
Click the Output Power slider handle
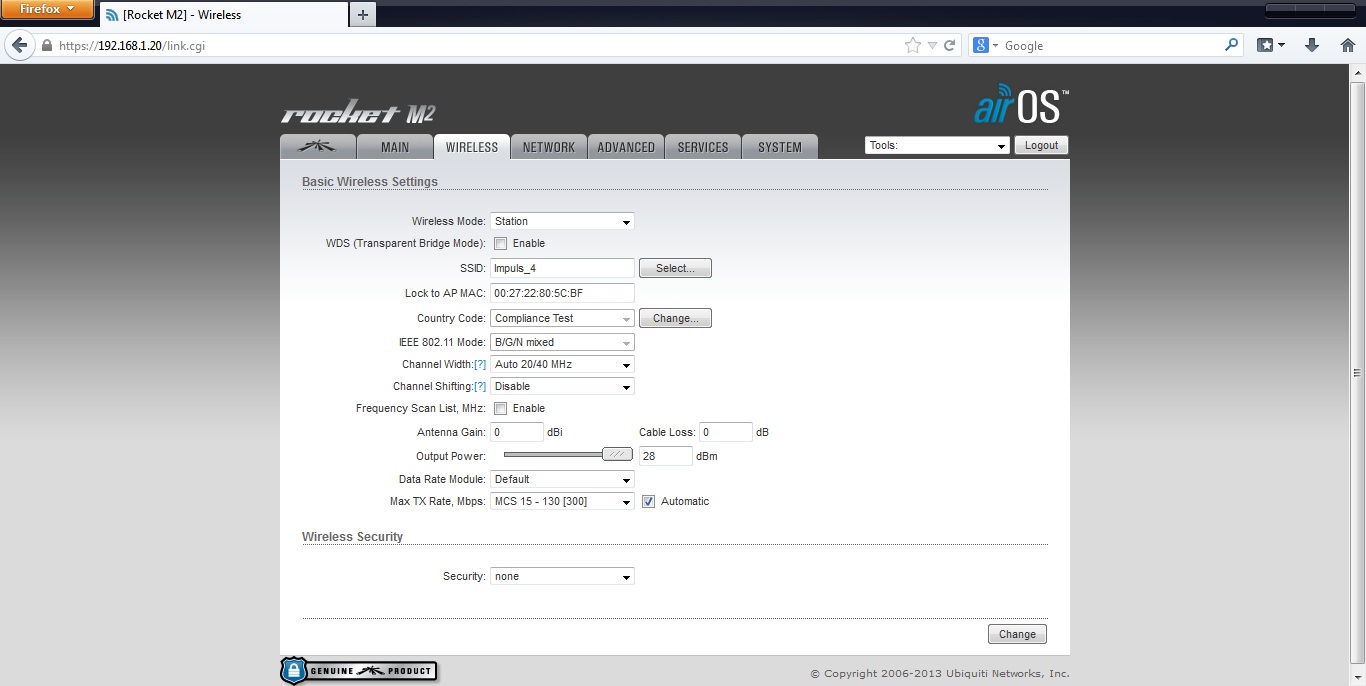[617, 454]
